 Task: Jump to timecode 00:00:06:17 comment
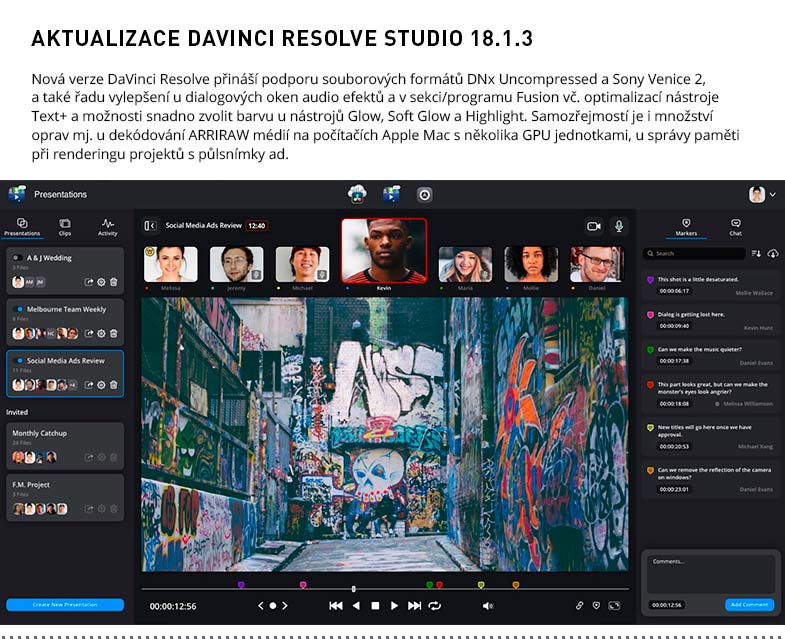(x=674, y=291)
